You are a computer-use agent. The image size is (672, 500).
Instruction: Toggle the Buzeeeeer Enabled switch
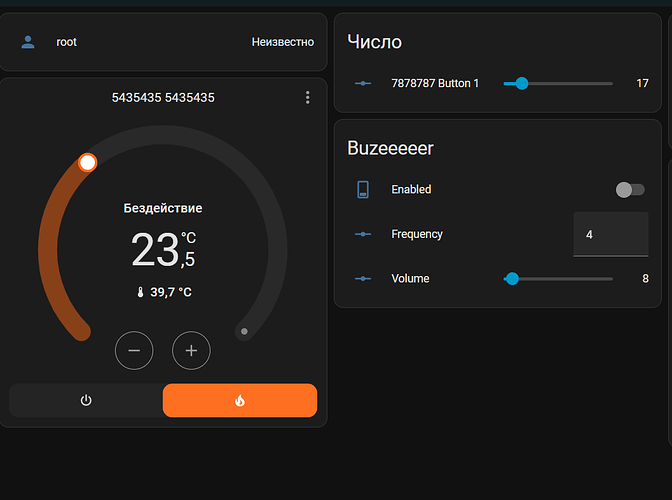[x=629, y=189]
